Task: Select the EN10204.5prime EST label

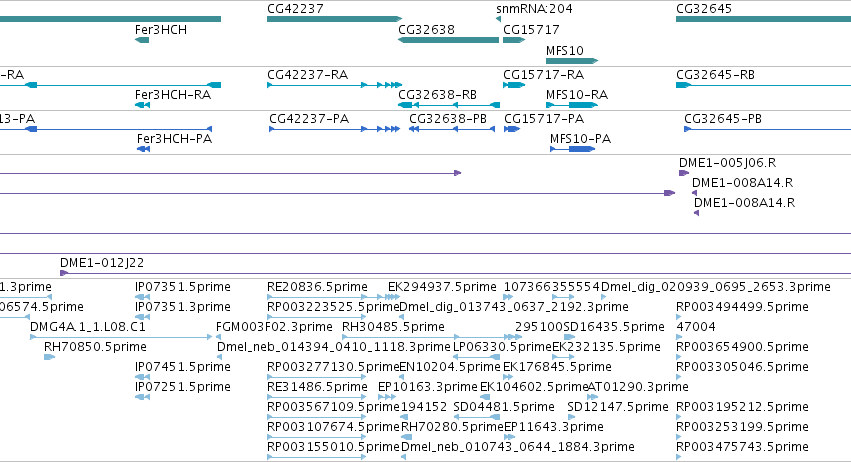Action: pyautogui.click(x=449, y=367)
